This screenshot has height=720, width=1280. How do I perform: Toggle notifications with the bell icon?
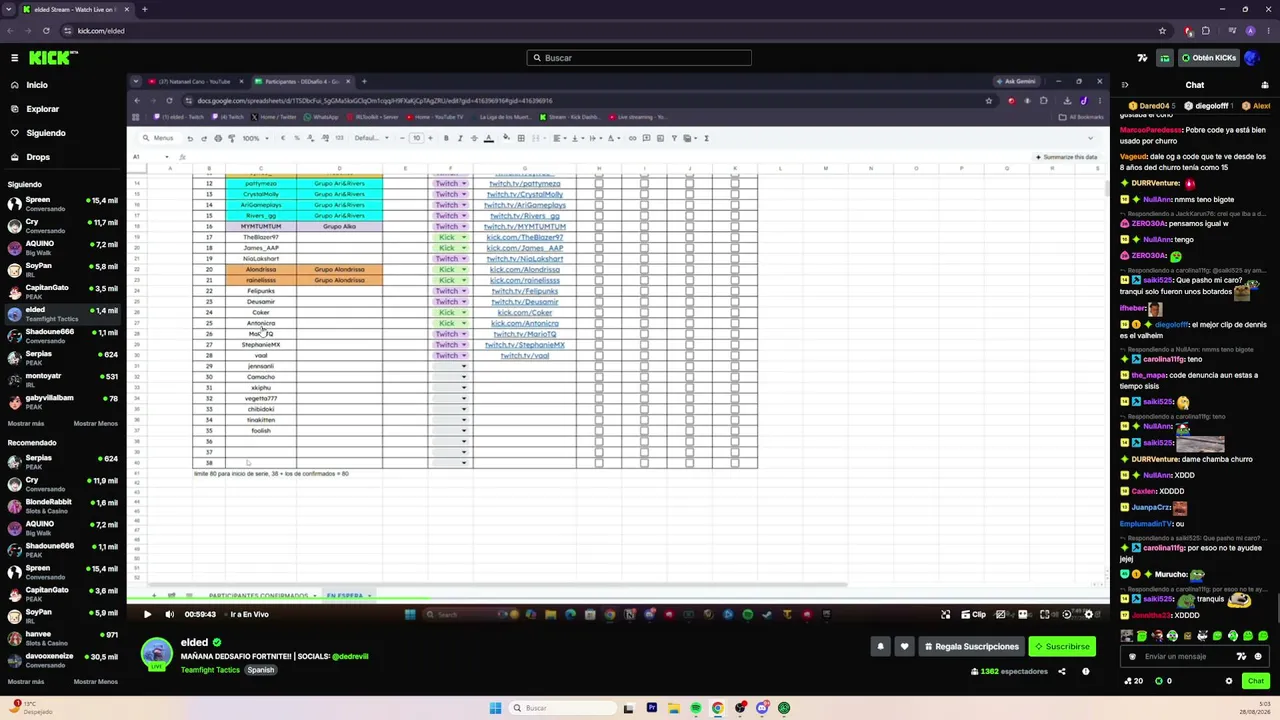tap(880, 646)
